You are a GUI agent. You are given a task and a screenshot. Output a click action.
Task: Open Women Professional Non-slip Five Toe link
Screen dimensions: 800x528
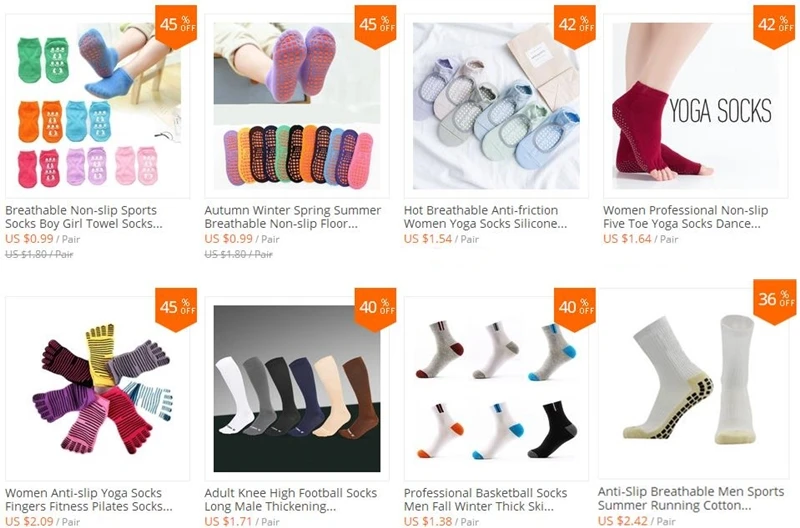click(685, 217)
